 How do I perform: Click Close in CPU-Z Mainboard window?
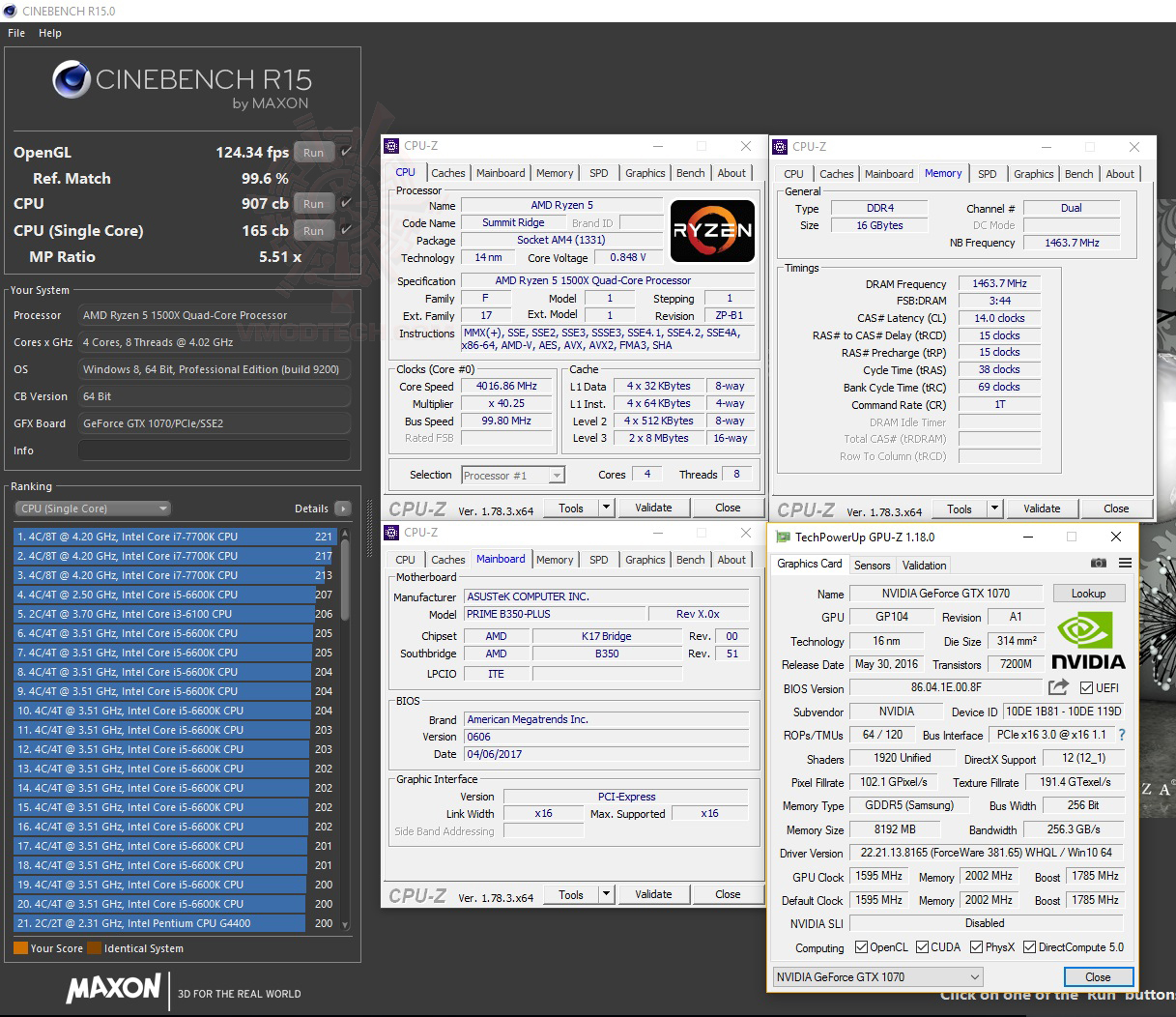(x=728, y=894)
